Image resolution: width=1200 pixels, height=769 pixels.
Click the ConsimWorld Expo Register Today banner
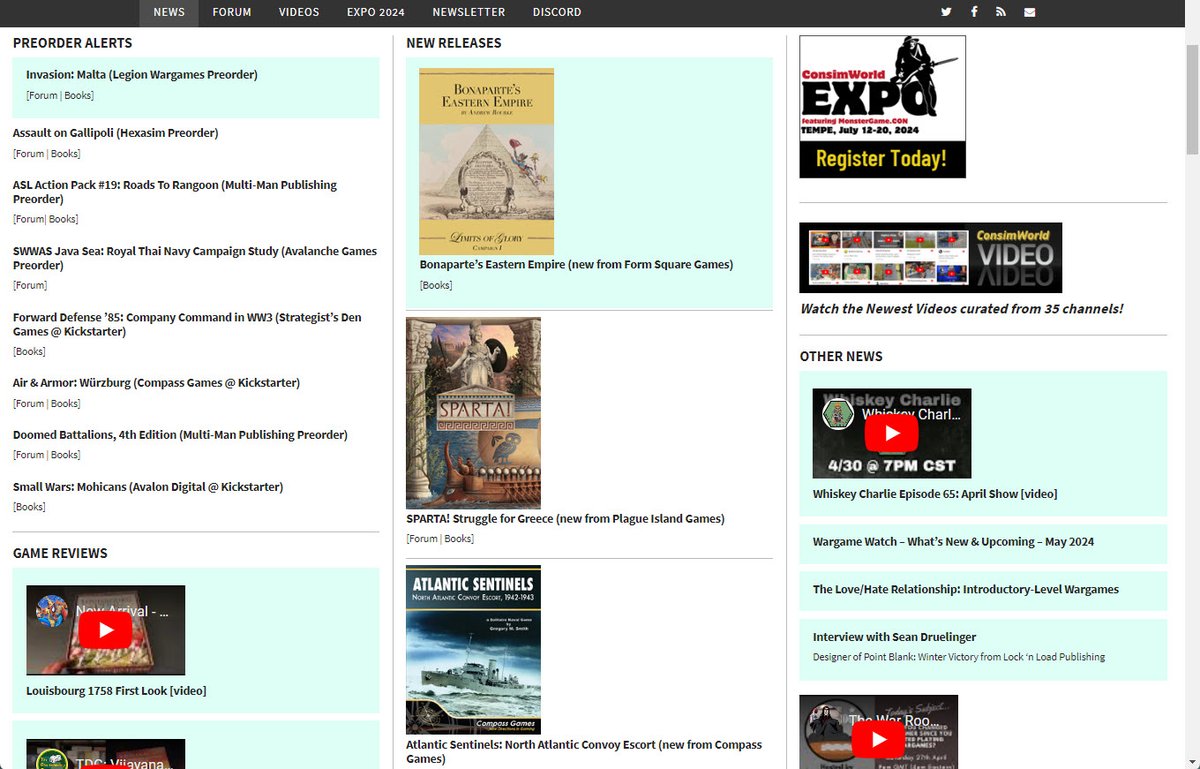click(882, 107)
